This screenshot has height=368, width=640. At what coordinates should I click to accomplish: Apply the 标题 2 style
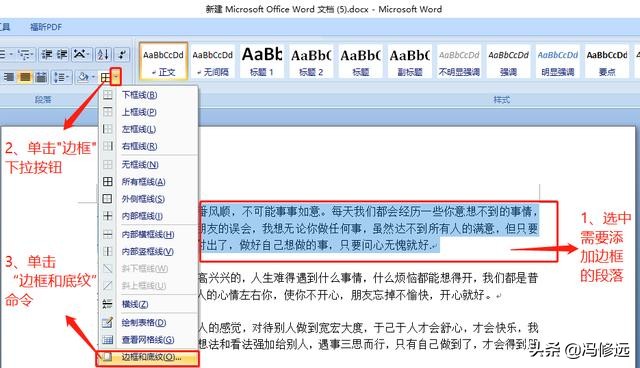(x=311, y=61)
